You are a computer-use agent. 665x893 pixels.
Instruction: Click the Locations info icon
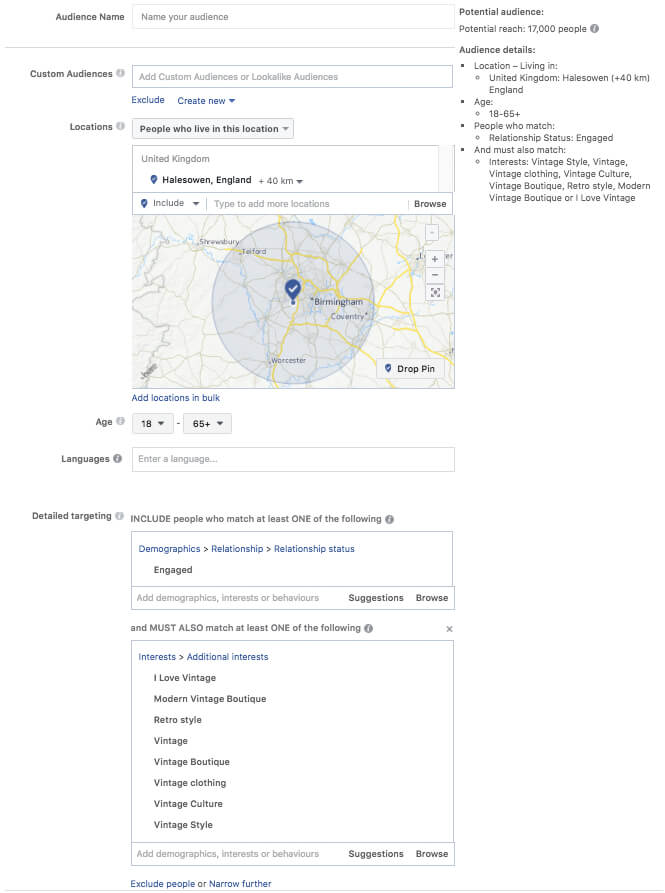[120, 126]
